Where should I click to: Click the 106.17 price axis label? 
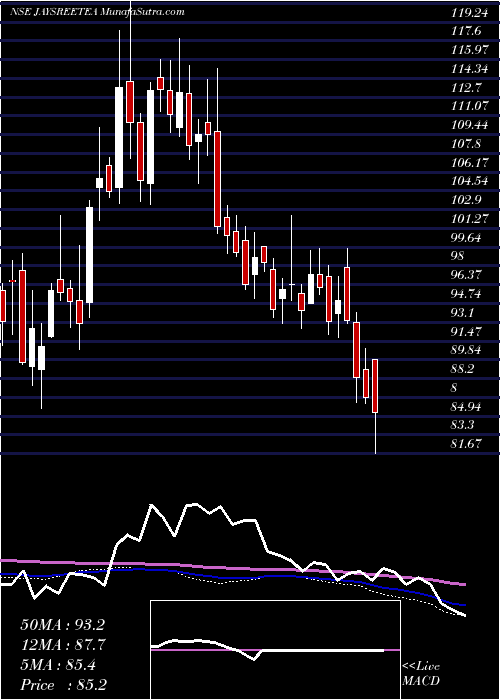coord(469,162)
